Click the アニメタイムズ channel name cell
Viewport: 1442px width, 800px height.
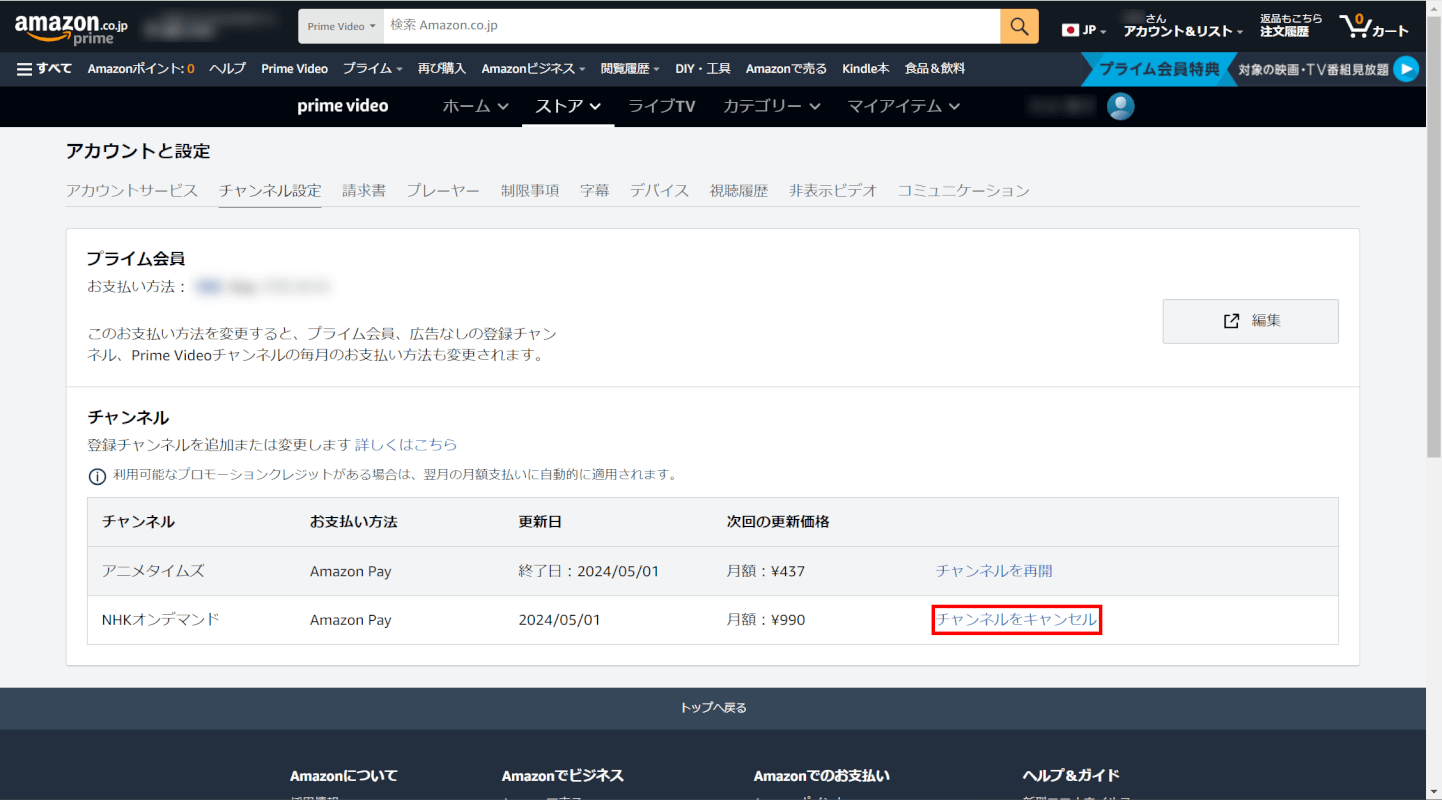(x=153, y=571)
